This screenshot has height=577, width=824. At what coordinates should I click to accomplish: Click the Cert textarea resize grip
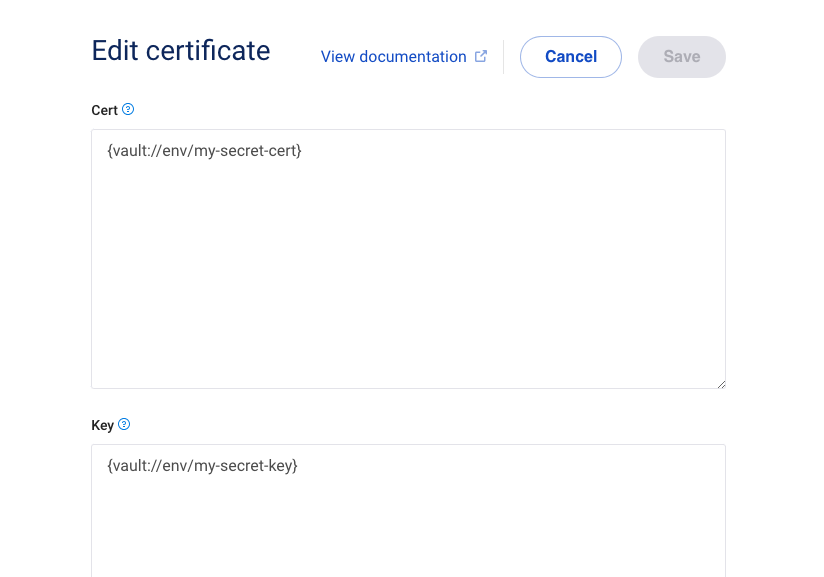[719, 383]
